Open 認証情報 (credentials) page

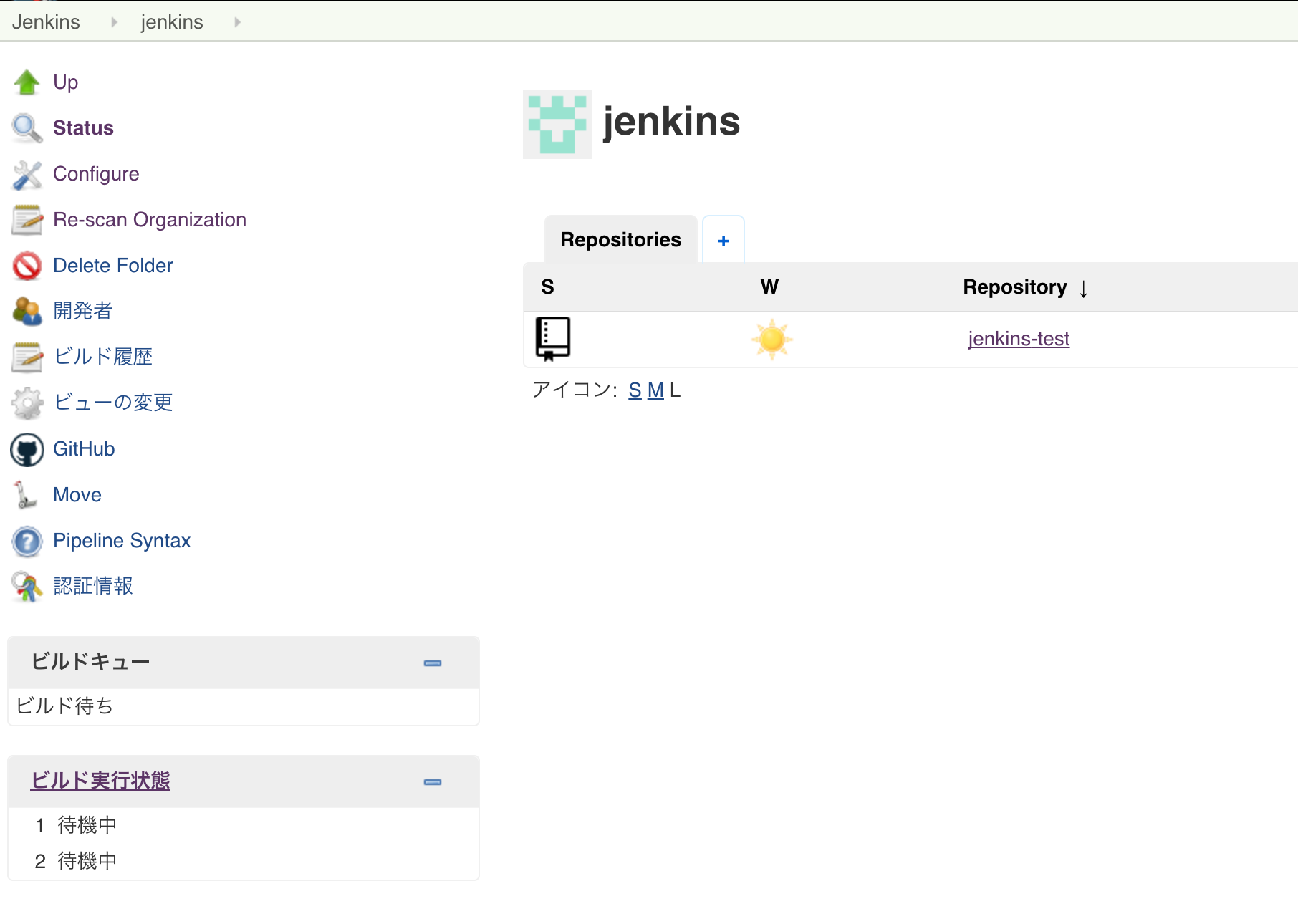pos(93,586)
